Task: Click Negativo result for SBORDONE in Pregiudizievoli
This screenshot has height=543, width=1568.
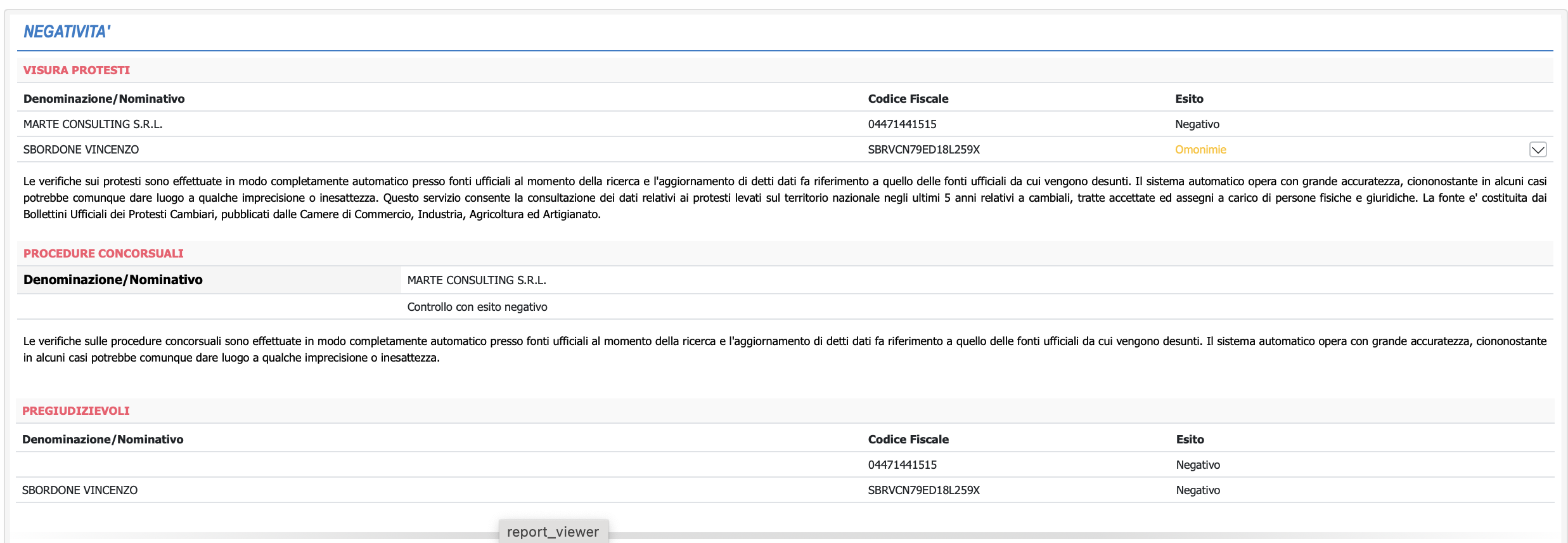Action: [1198, 490]
